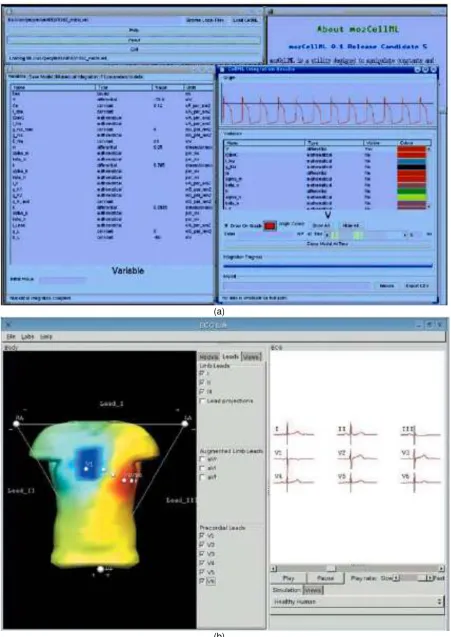Image resolution: width=451 pixels, height=637 pixels.
Task: Click the V1 electrode on the chest
Action: pos(86,468)
